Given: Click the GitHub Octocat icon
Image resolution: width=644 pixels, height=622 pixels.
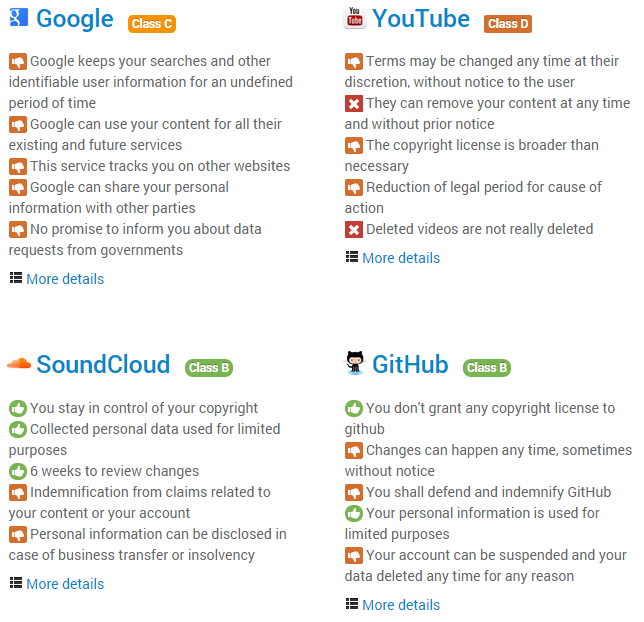Looking at the screenshot, I should coord(354,362).
